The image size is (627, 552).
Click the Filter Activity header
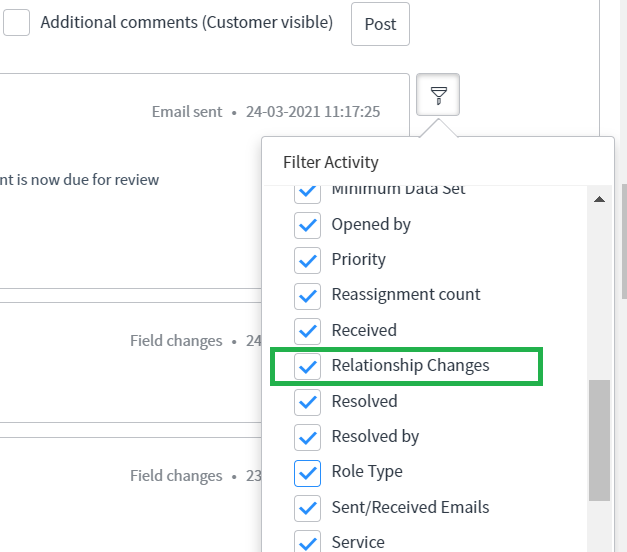331,162
